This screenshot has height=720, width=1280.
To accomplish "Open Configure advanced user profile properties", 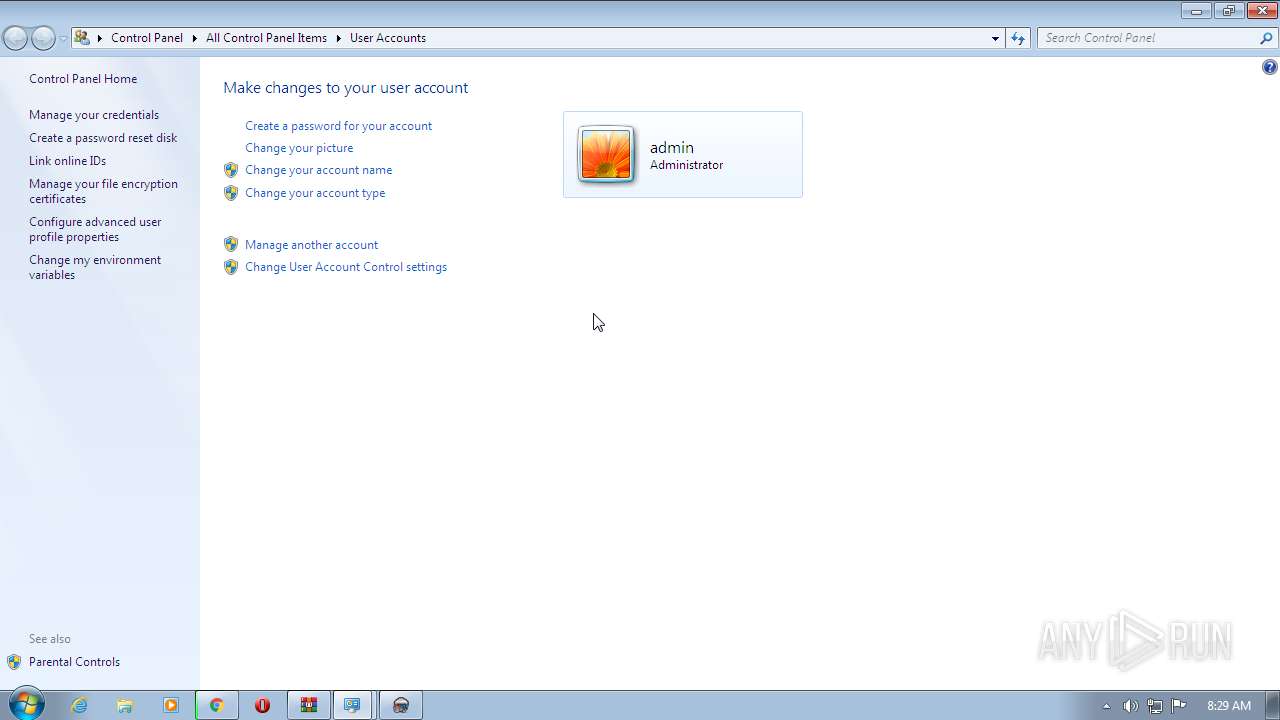I will (x=95, y=229).
